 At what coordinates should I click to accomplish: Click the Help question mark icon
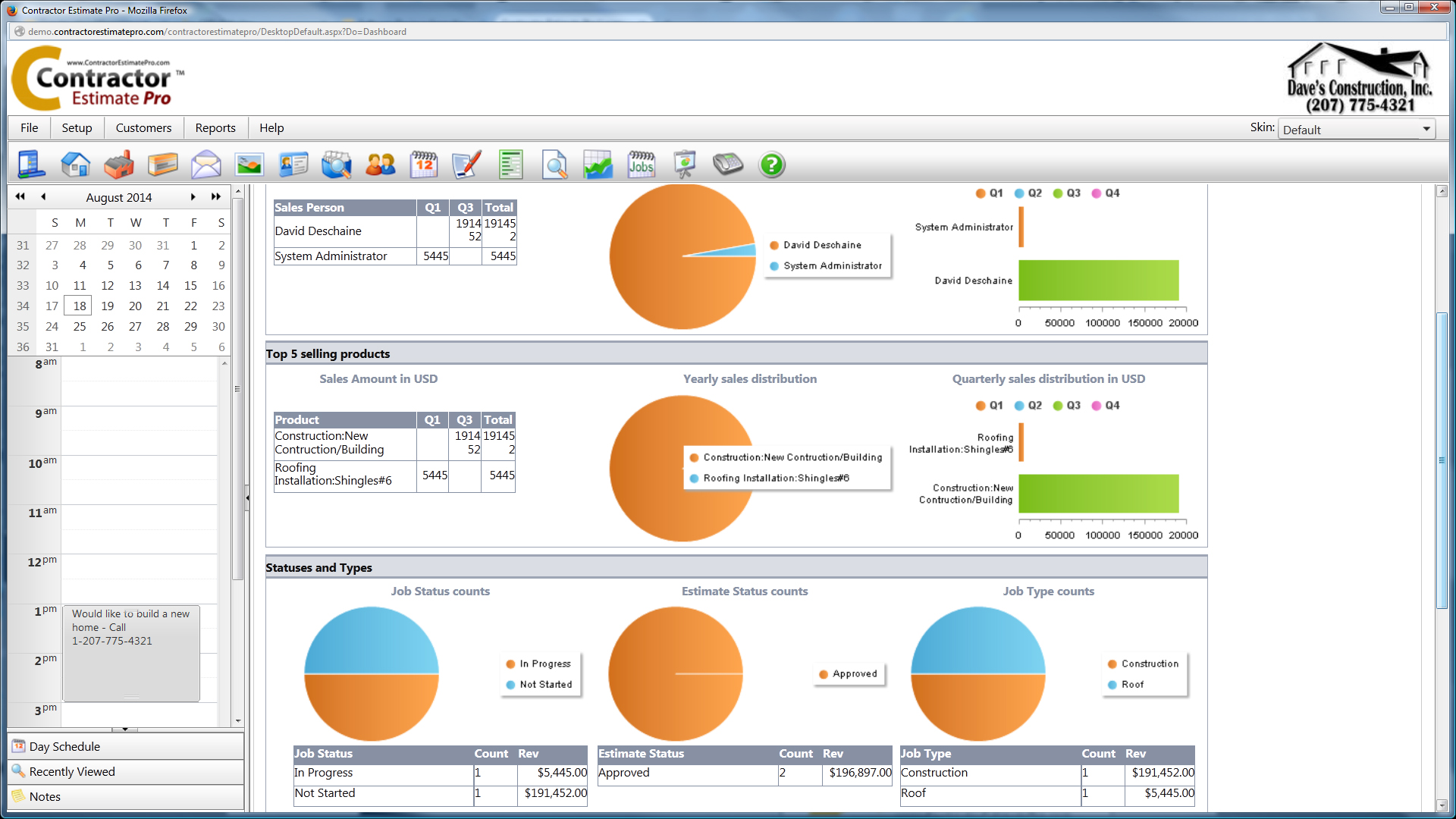(771, 164)
